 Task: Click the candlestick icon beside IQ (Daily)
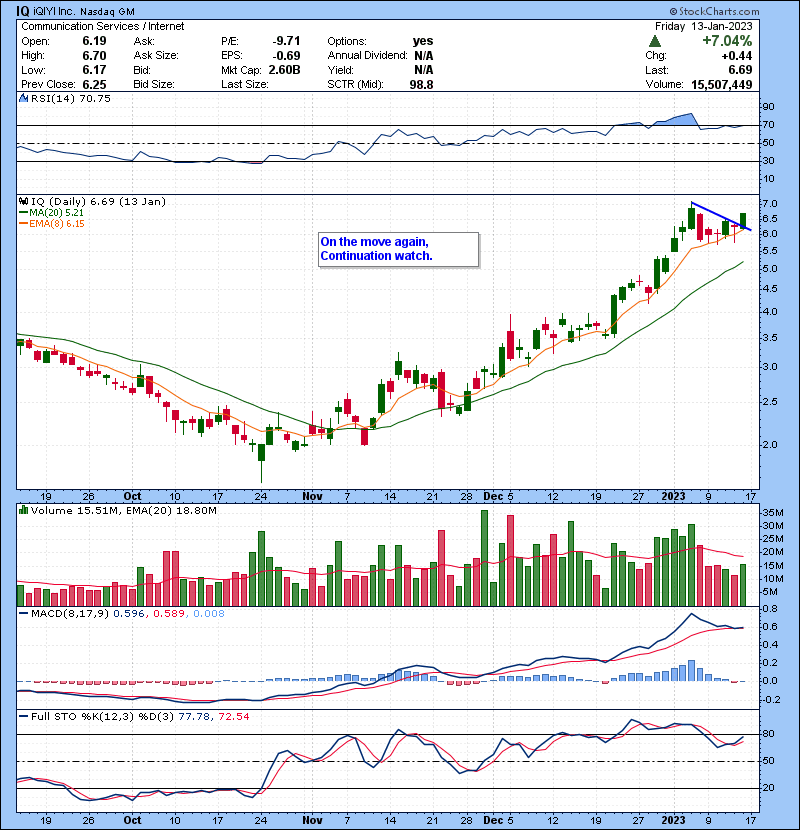tap(24, 202)
